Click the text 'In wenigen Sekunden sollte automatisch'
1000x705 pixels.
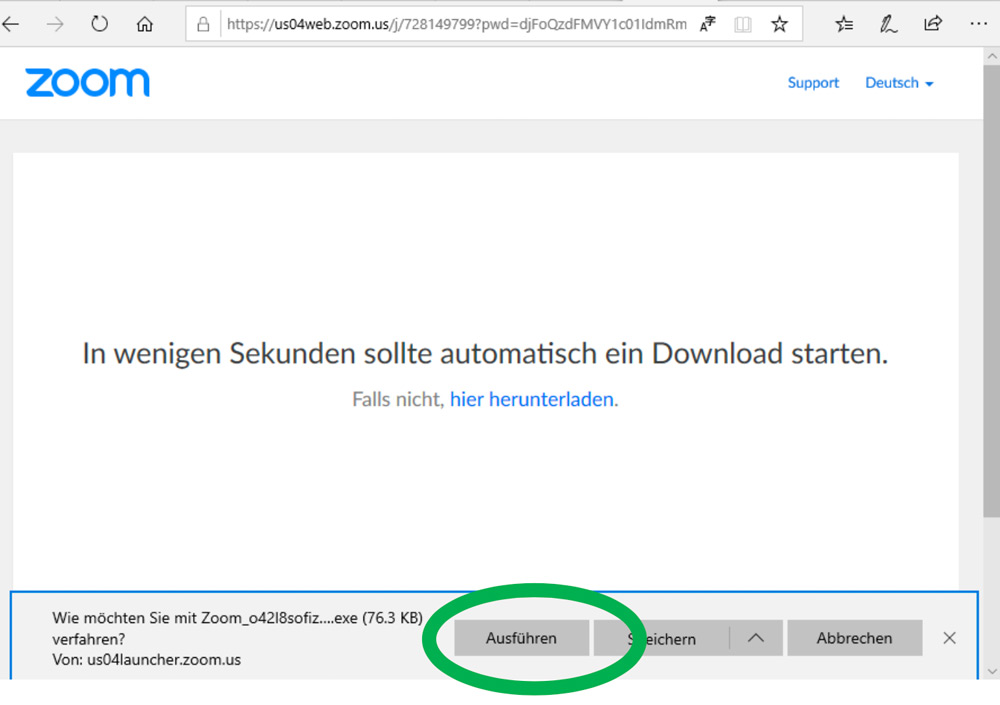[x=340, y=353]
